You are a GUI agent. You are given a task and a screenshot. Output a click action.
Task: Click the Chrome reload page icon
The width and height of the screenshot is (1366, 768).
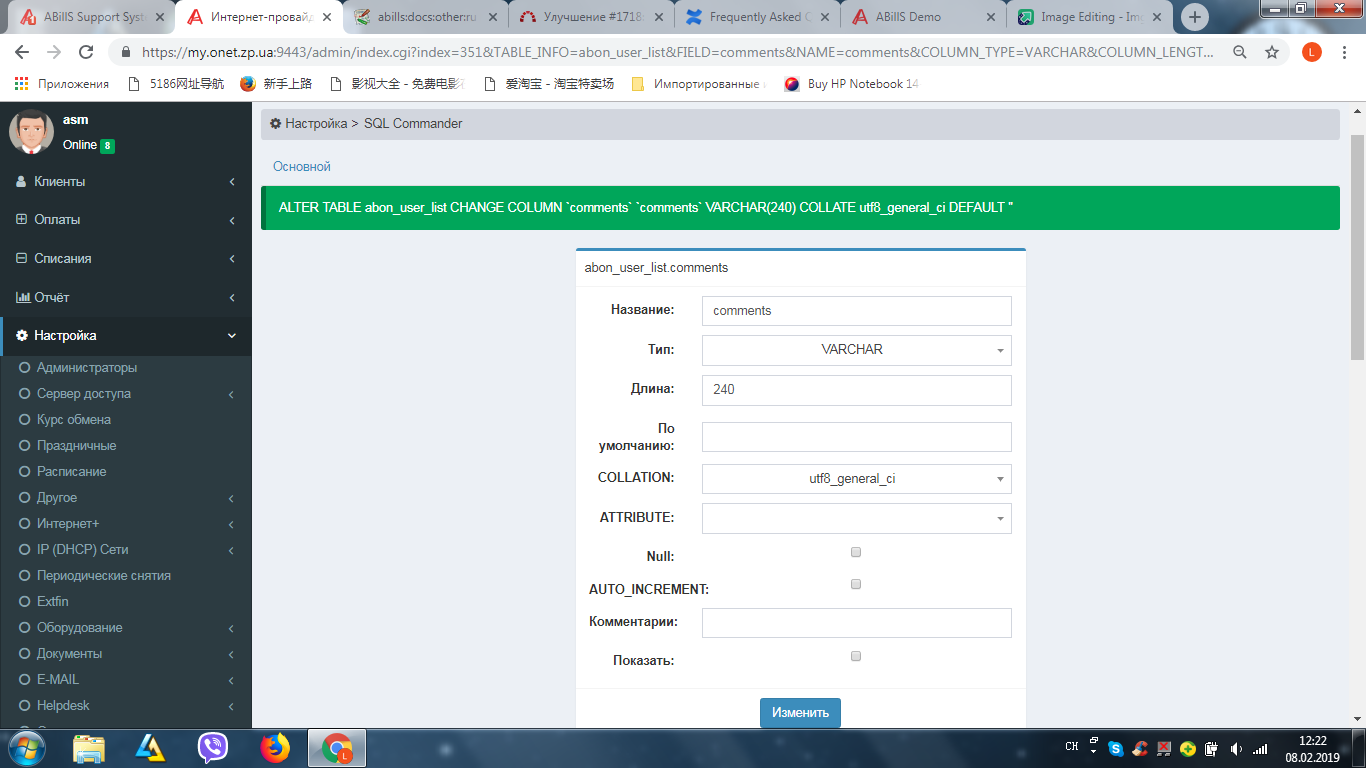86,52
